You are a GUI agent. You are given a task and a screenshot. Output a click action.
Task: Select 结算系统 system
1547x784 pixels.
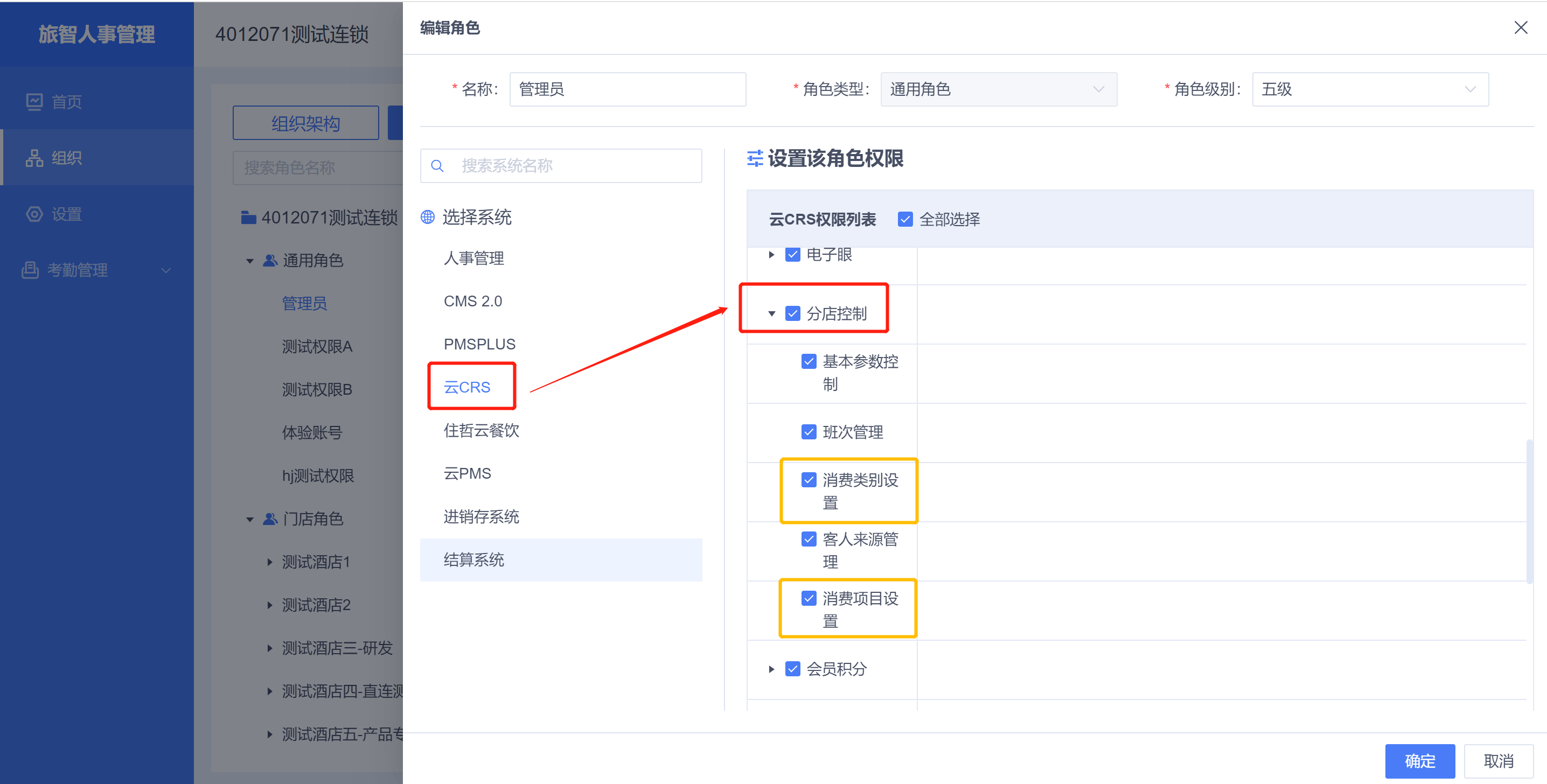561,560
